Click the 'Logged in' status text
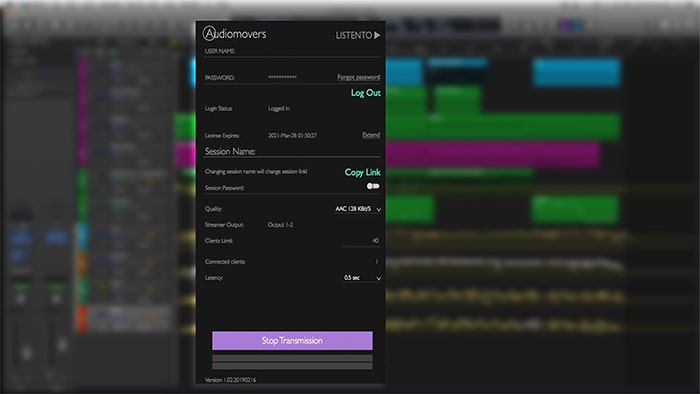 [x=279, y=108]
